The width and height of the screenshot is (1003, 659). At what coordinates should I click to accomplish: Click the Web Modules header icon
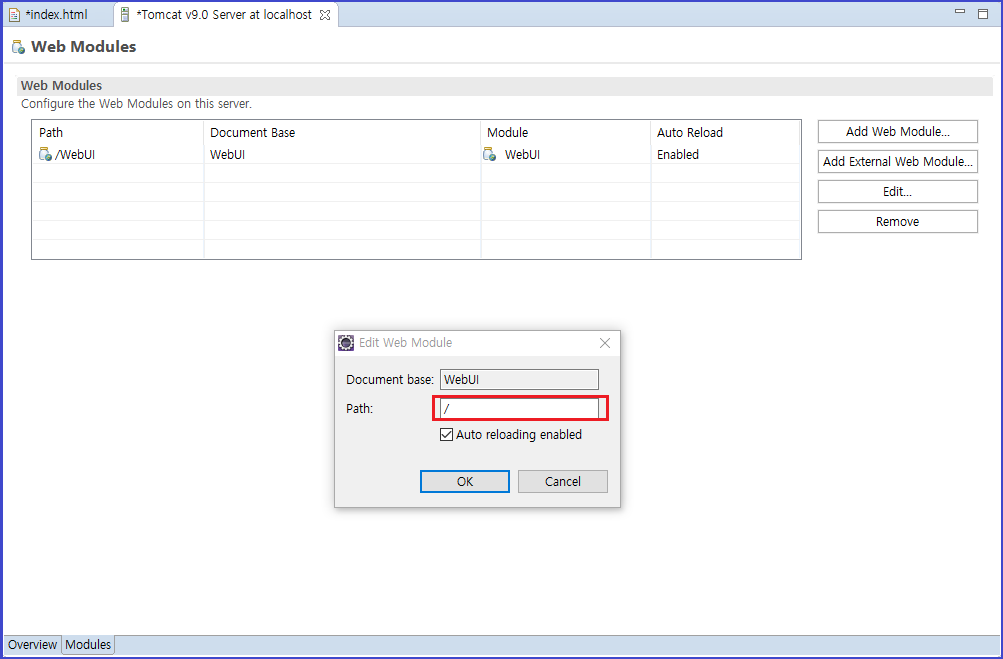coord(19,47)
